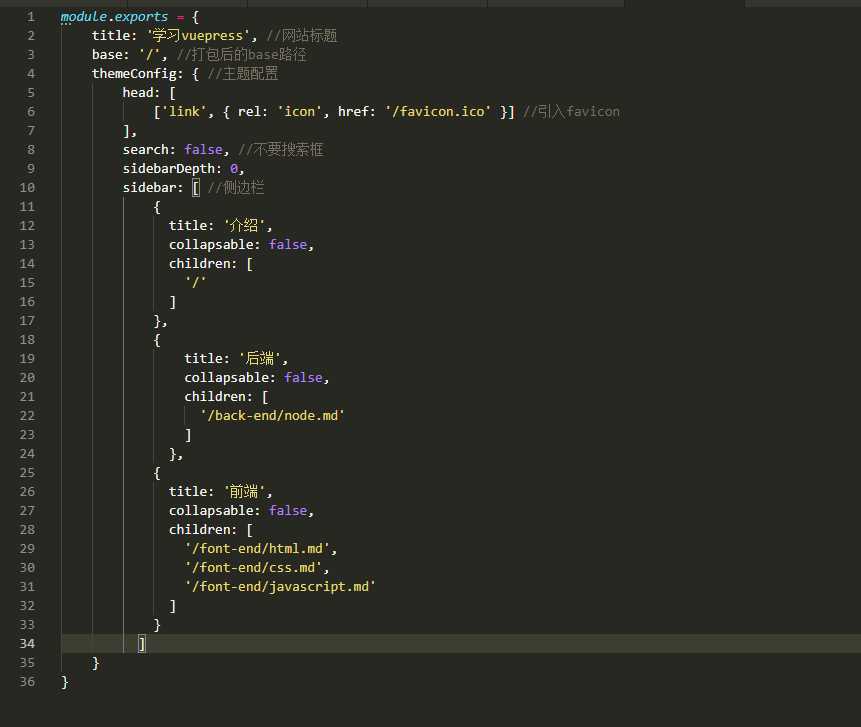Click the 'head' key name
861x727 pixels.
[138, 93]
